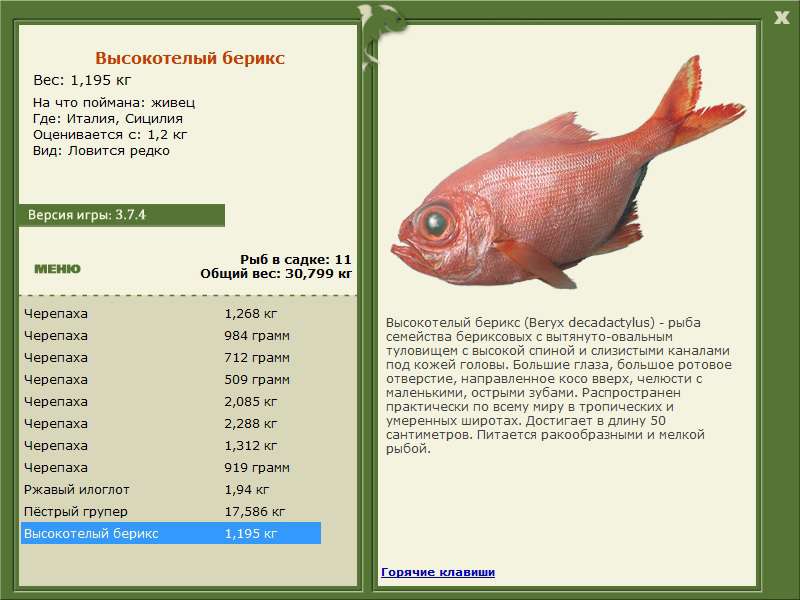Click the Рыб в садке counter
This screenshot has height=600, width=800.
295,258
